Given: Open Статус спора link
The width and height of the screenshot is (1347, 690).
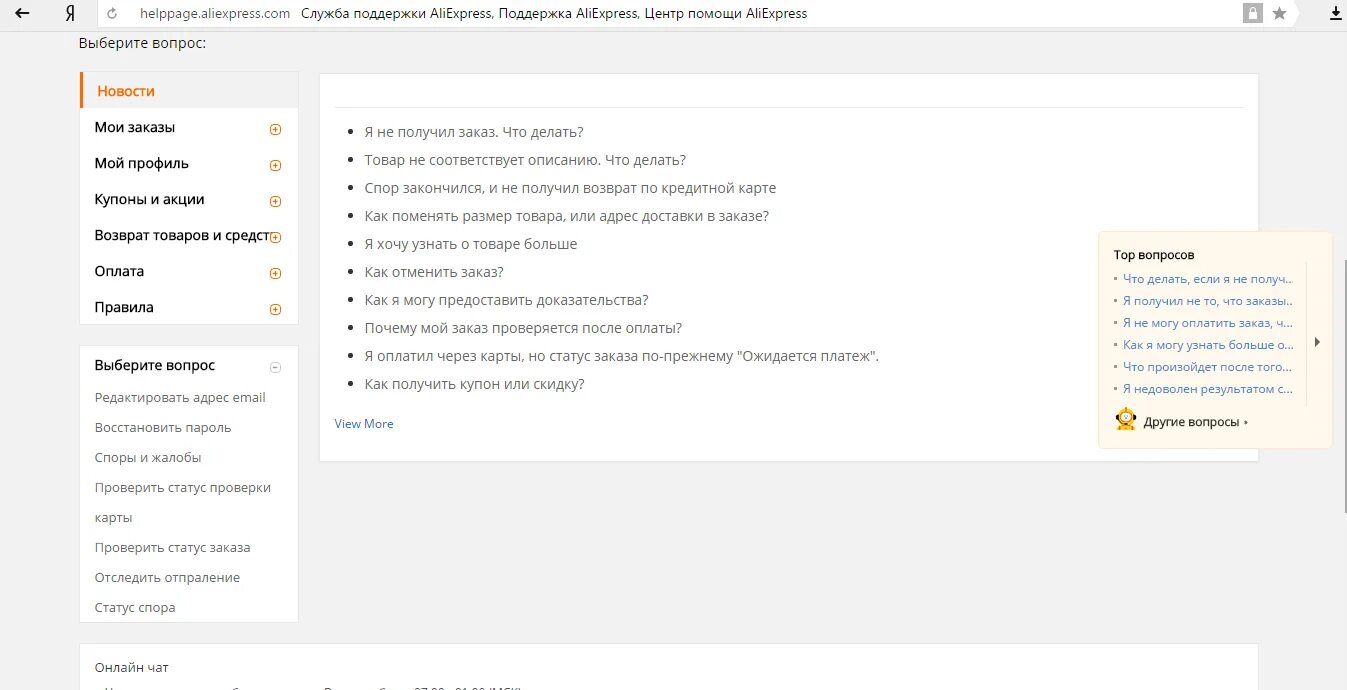Looking at the screenshot, I should pyautogui.click(x=135, y=607).
